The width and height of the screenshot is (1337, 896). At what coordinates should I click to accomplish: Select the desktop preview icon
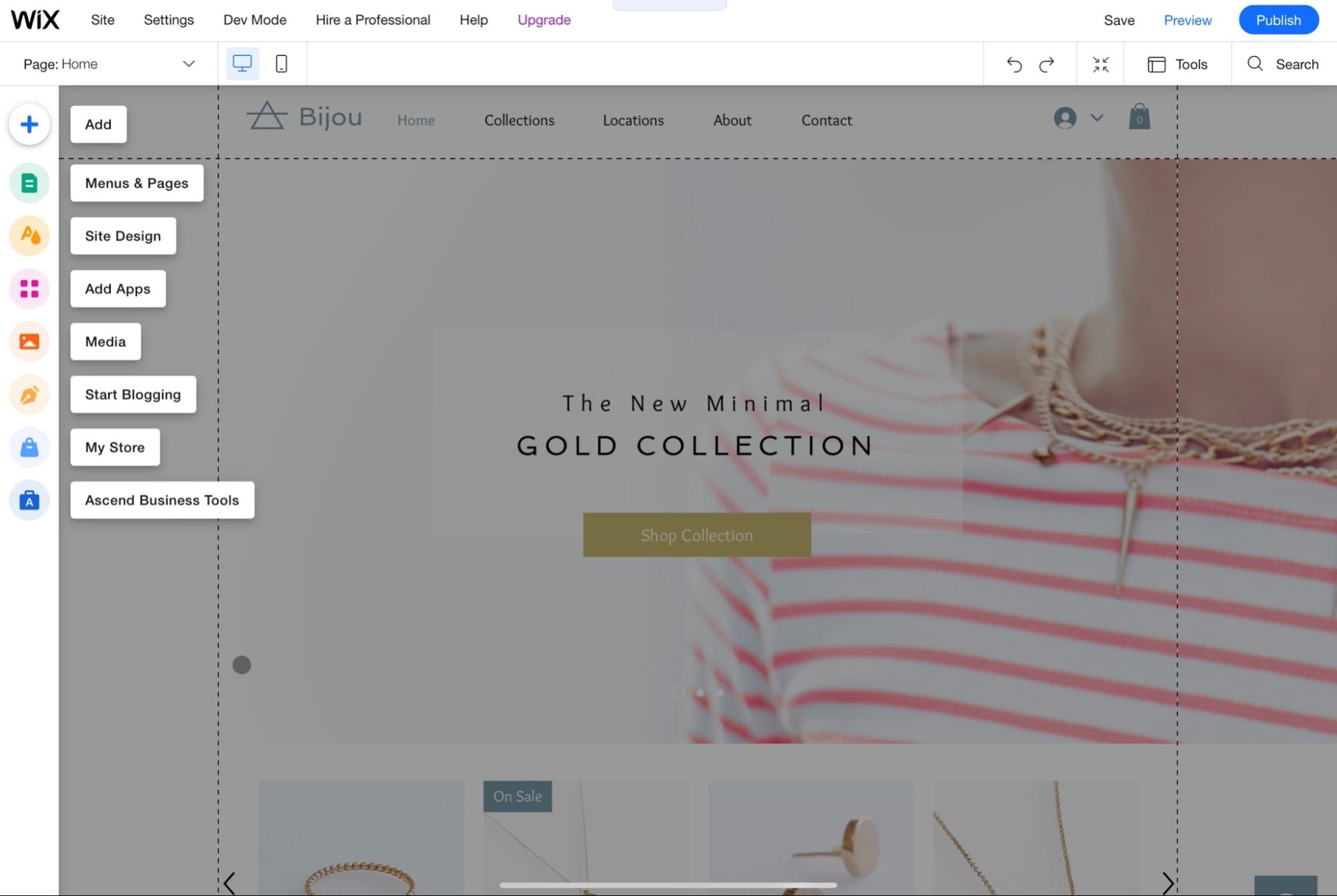[242, 63]
